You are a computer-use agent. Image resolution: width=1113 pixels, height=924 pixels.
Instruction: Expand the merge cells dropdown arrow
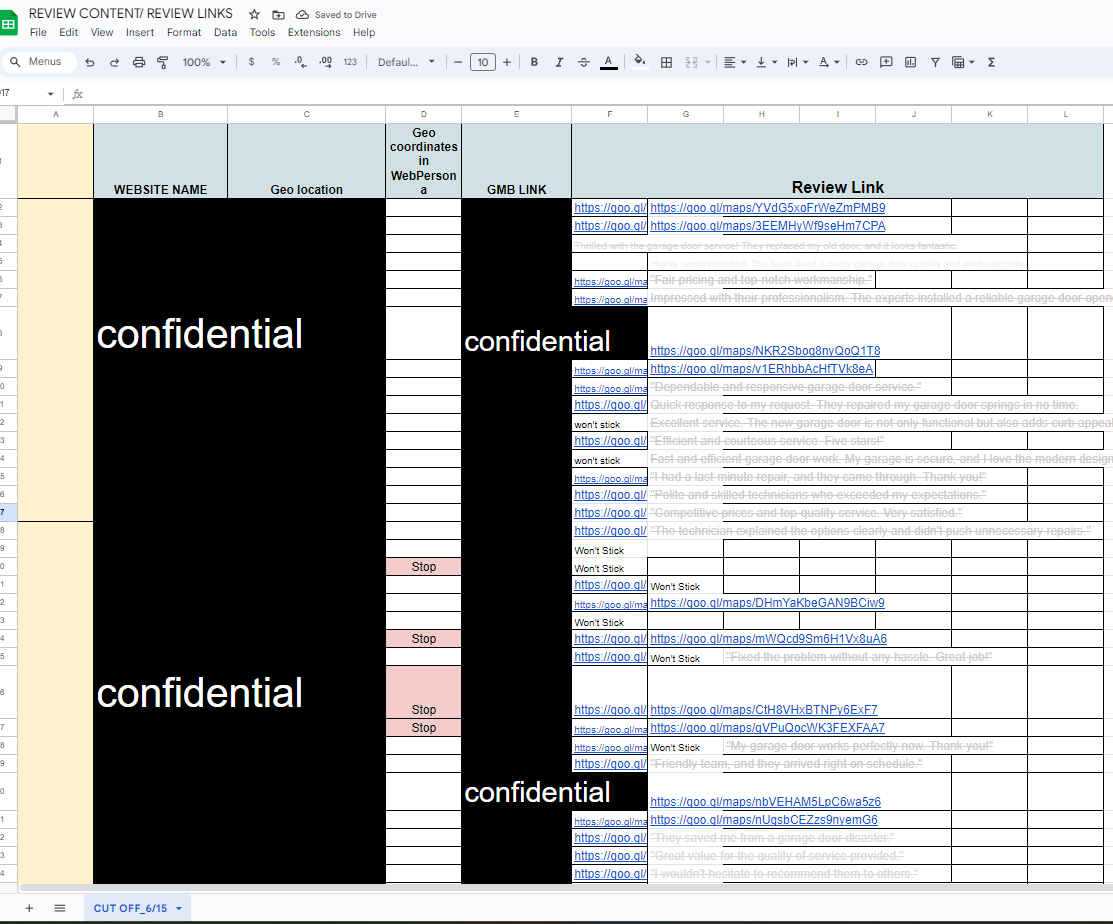coord(708,62)
